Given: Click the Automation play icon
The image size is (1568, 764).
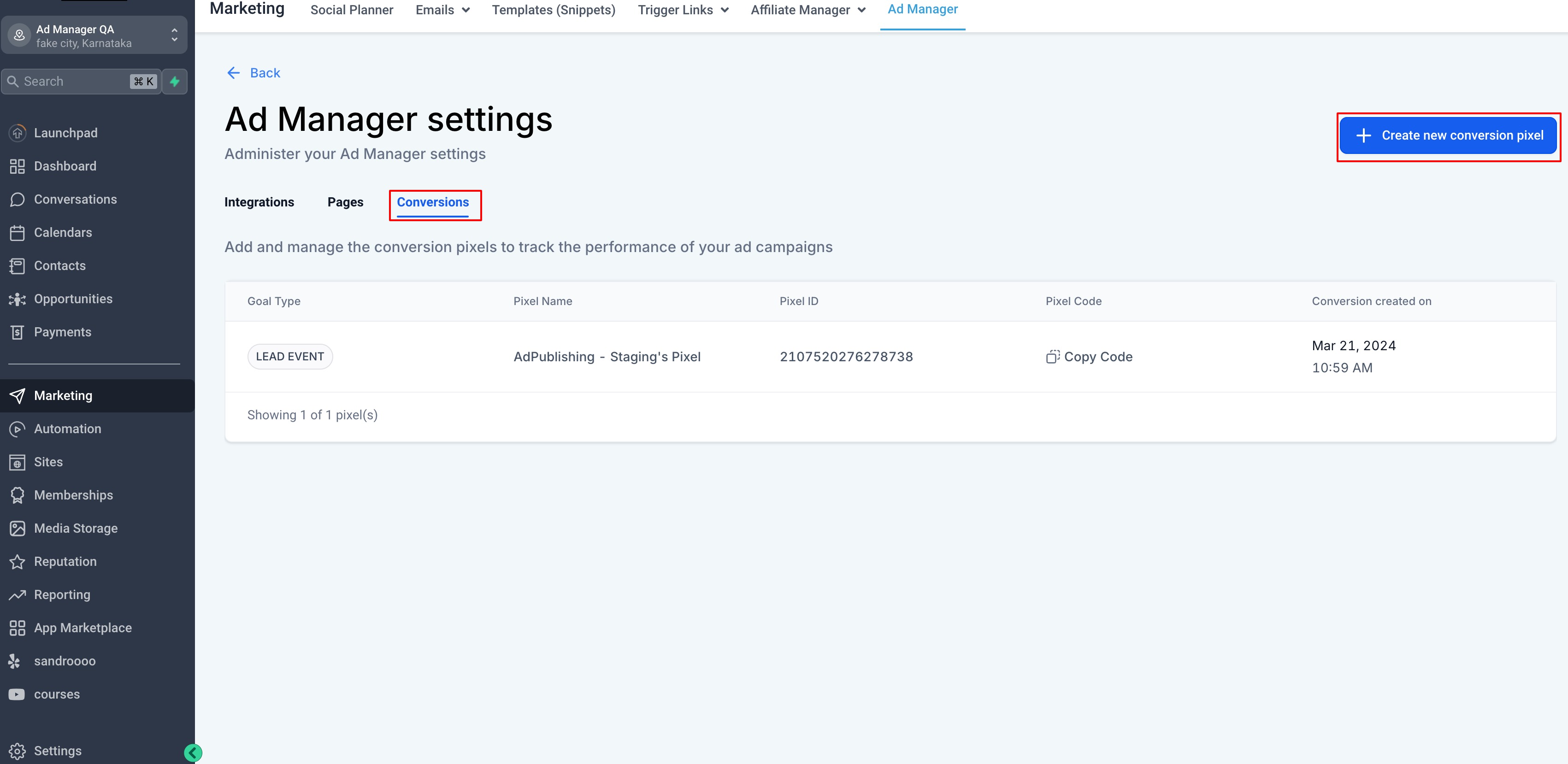Looking at the screenshot, I should 18,429.
